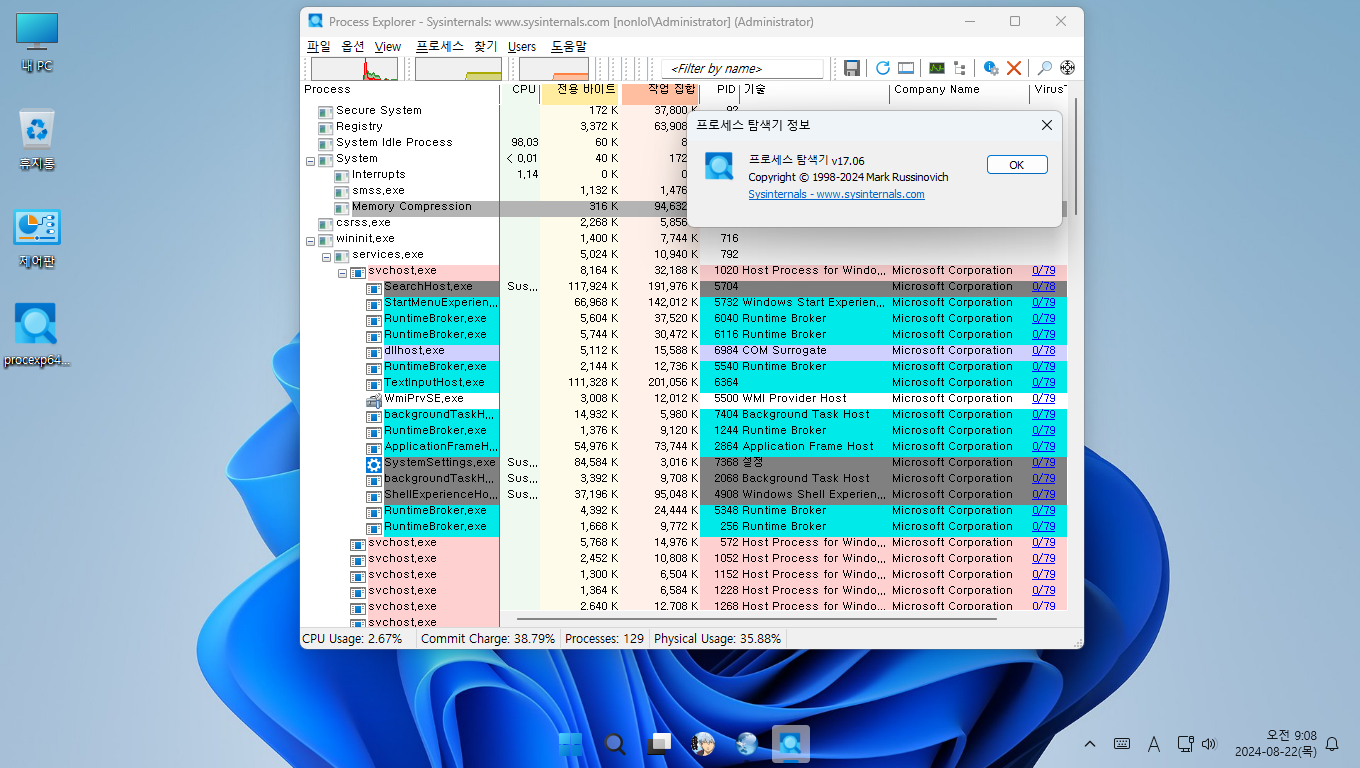Sort by the 전용 바이트 column header
The image size is (1360, 768).
coord(581,91)
